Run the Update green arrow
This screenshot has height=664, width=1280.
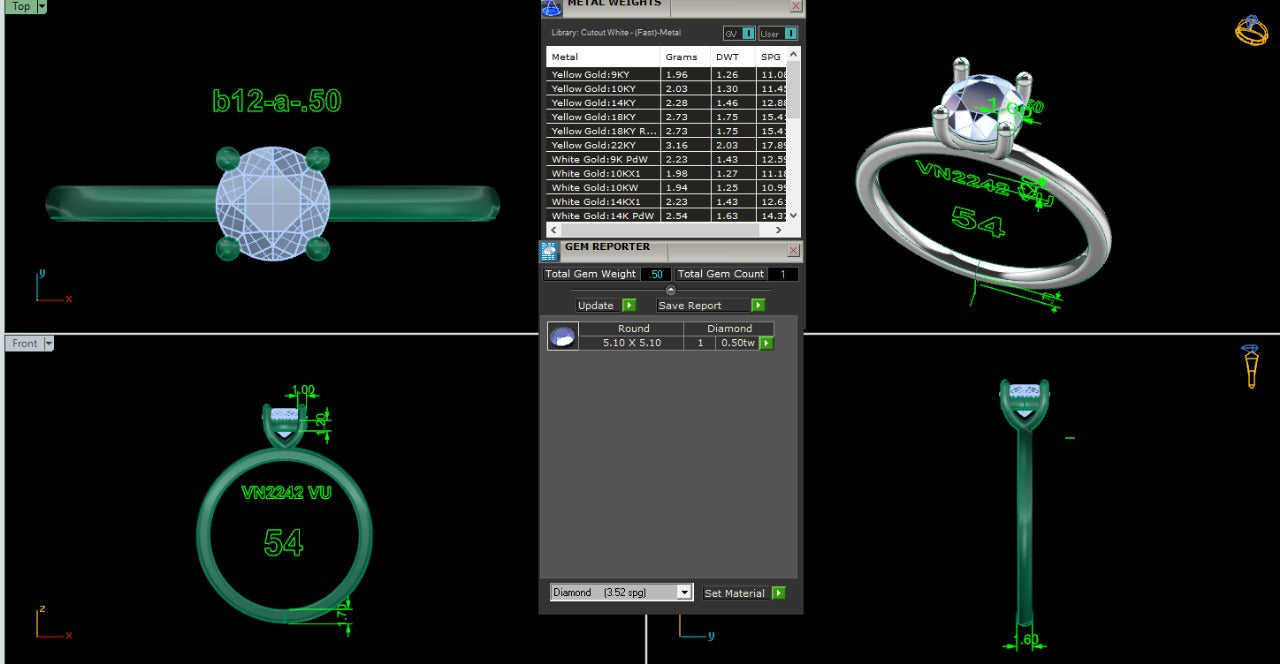629,305
